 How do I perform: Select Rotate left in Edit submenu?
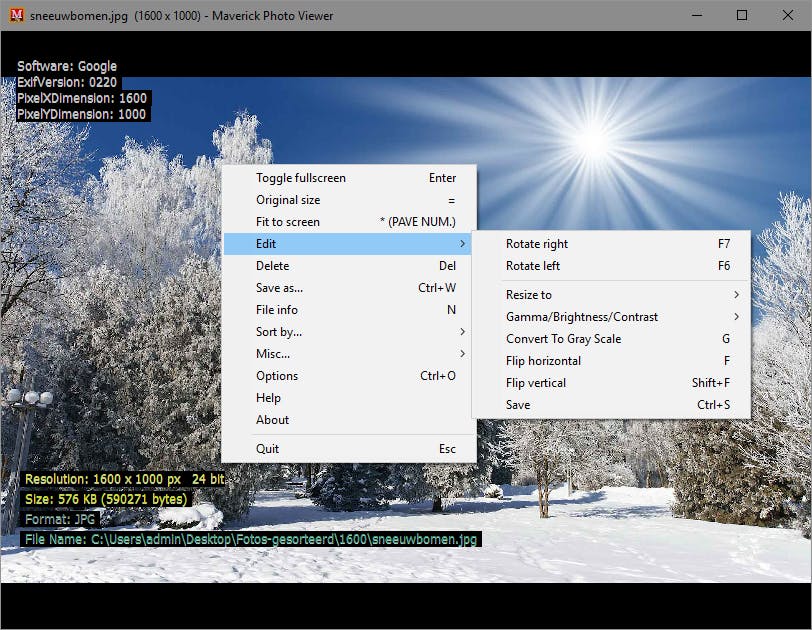click(611, 266)
